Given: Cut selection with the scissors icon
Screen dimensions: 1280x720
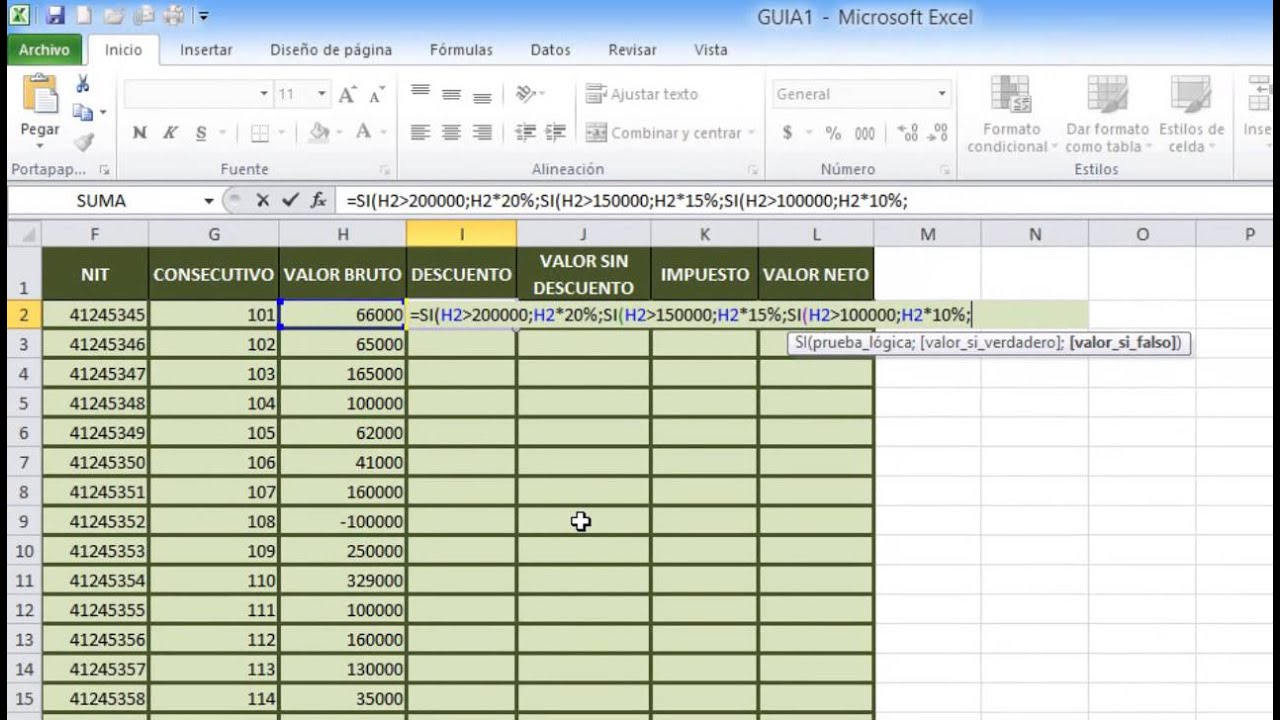Looking at the screenshot, I should pyautogui.click(x=83, y=84).
